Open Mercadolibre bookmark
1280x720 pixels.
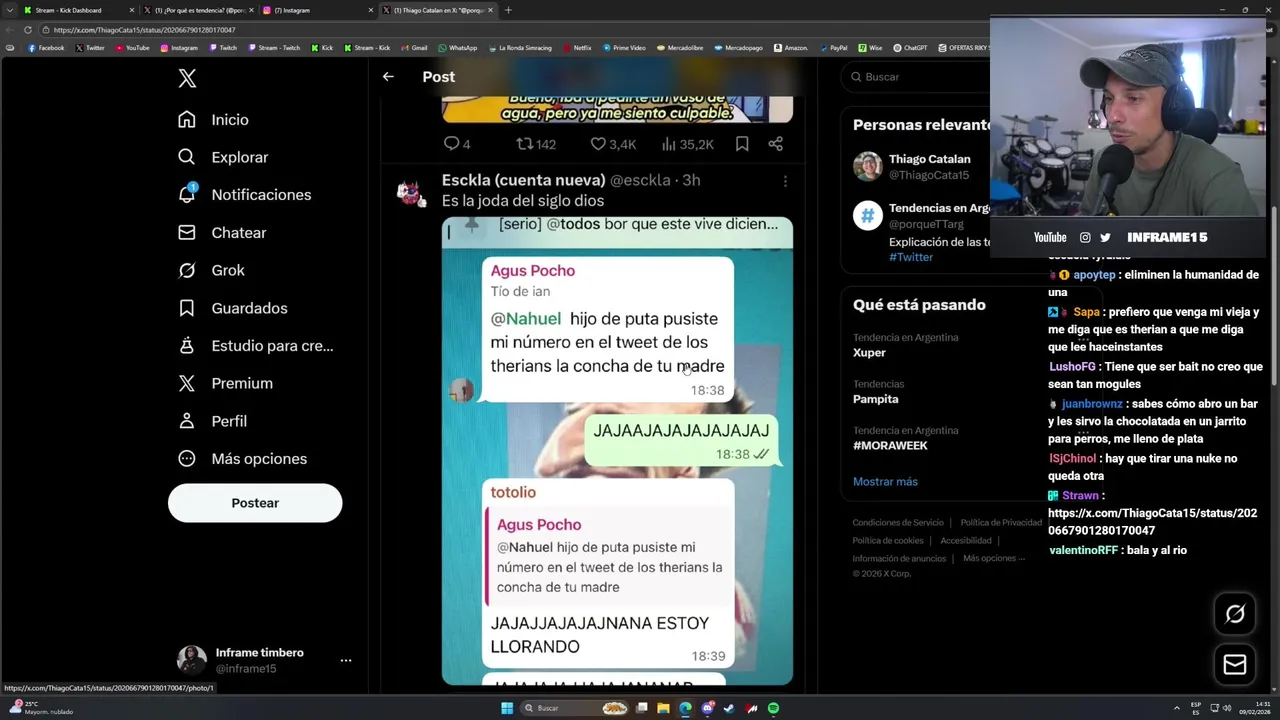pyautogui.click(x=680, y=48)
